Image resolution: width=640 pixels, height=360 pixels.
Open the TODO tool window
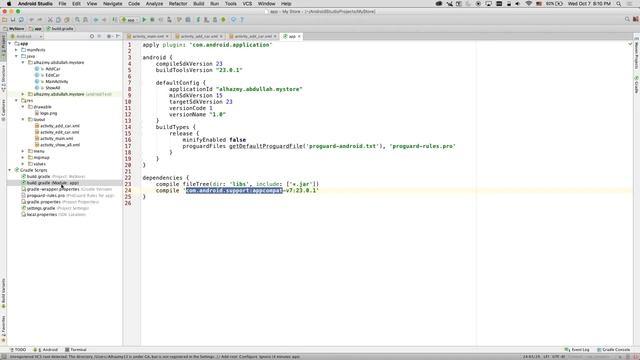point(18,350)
